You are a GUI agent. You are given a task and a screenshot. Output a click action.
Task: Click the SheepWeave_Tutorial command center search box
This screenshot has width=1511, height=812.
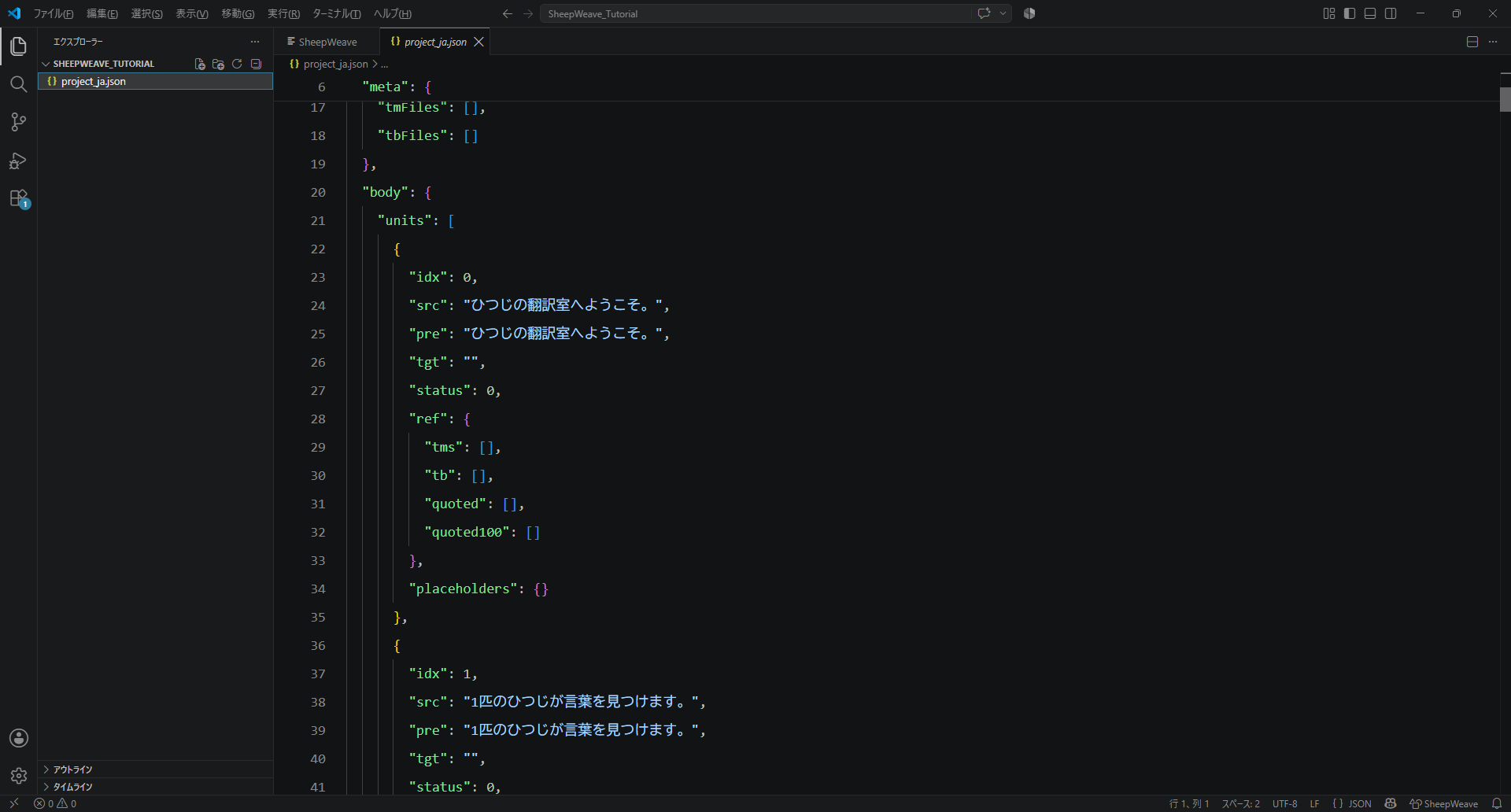(x=755, y=13)
